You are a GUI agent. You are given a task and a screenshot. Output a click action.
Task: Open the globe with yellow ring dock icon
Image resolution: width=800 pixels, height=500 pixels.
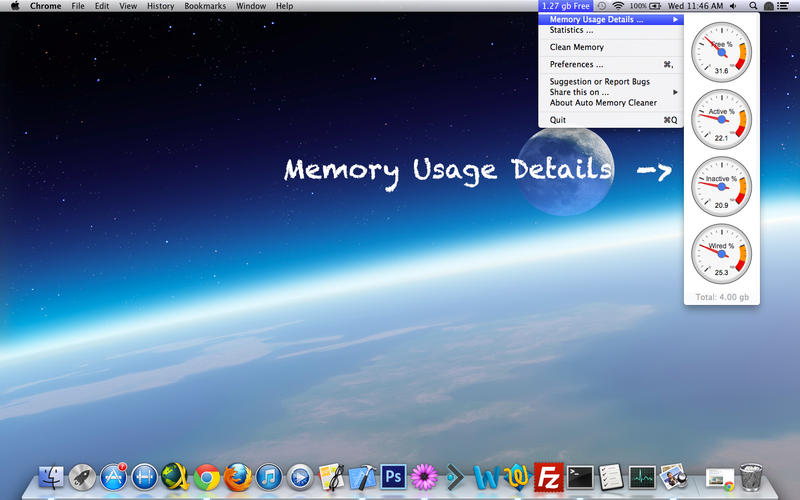point(175,477)
